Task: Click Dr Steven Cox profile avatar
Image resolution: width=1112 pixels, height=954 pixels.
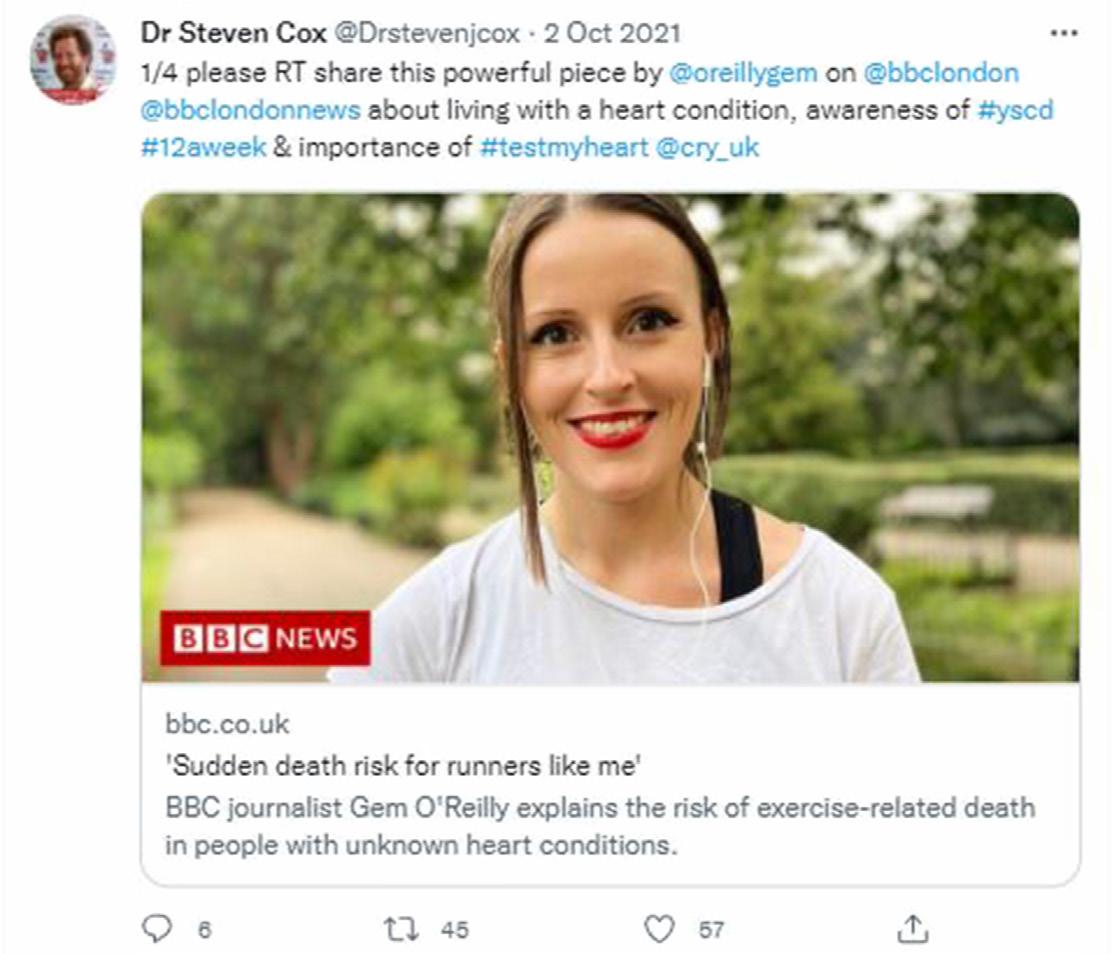Action: pos(72,60)
